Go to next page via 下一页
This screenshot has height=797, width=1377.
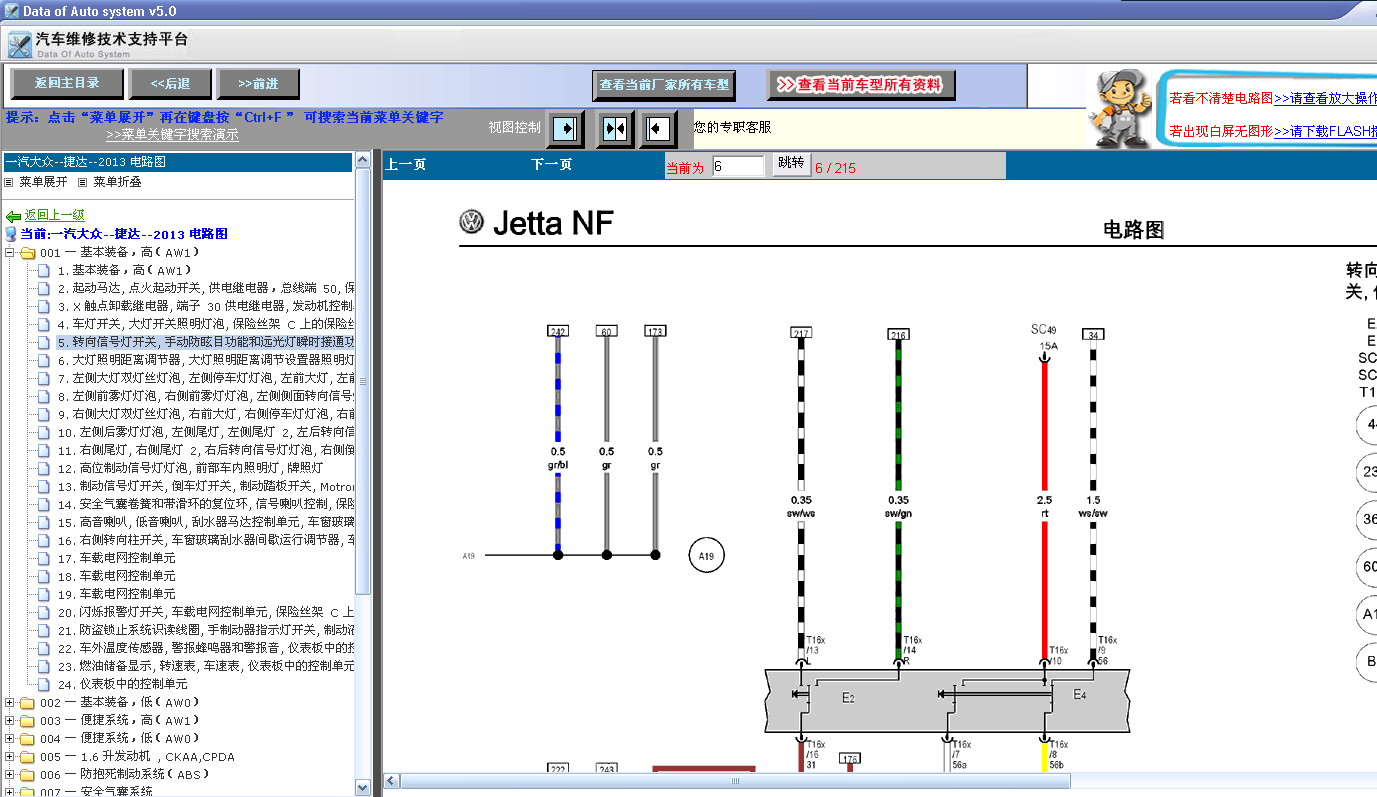(x=551, y=164)
